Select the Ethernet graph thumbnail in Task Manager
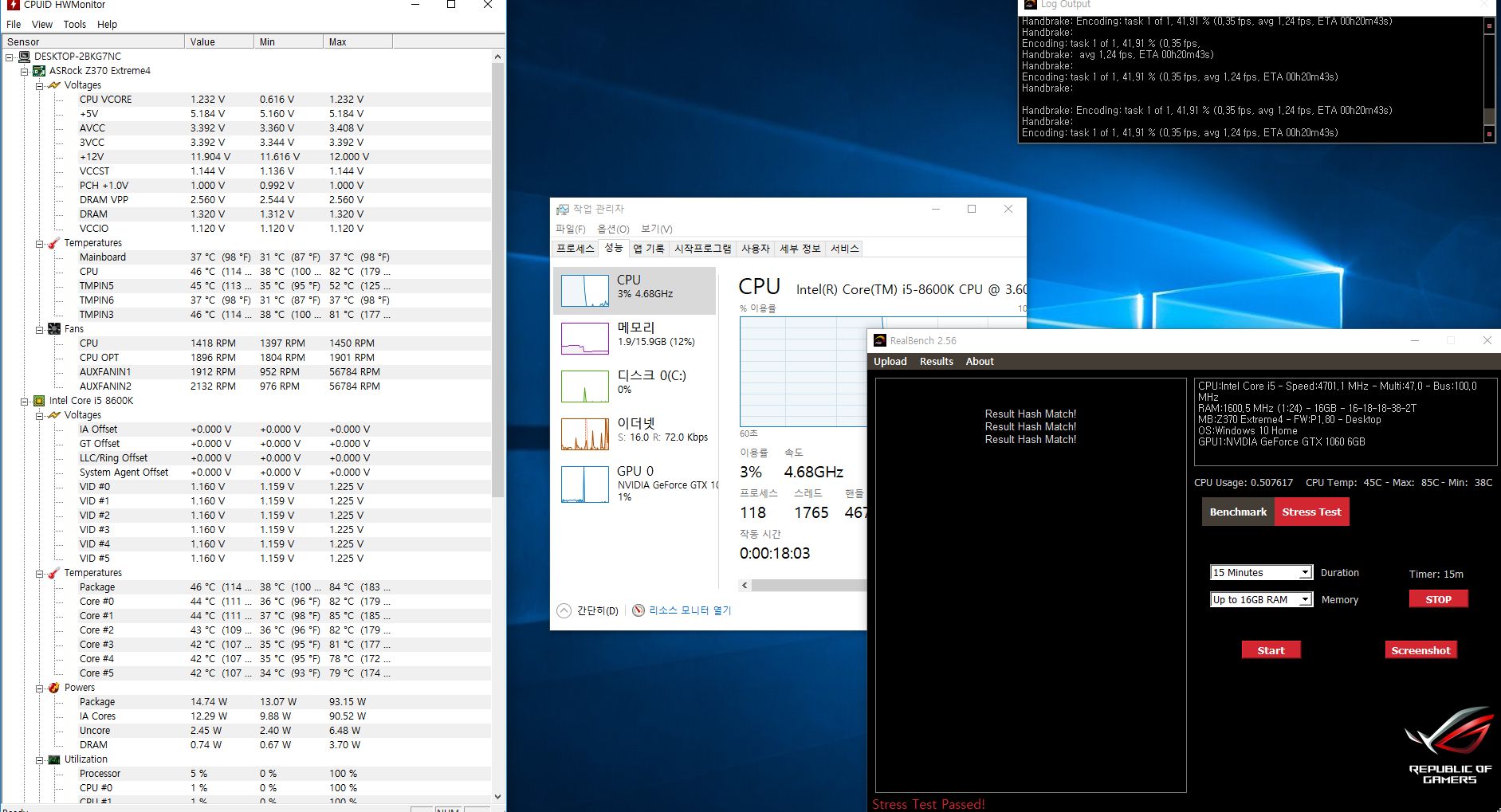Screen dimensions: 1501x812 585,434
